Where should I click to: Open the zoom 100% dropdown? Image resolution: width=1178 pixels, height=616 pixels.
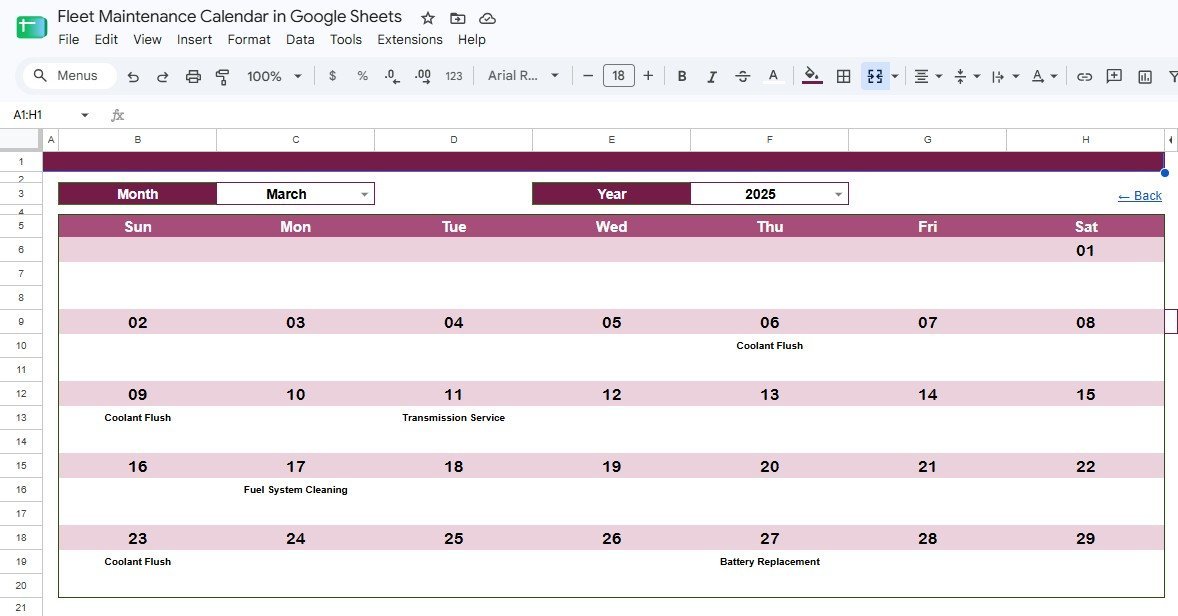(274, 76)
